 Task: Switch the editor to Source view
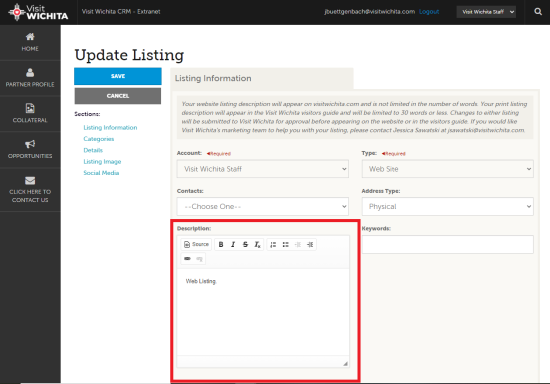196,244
